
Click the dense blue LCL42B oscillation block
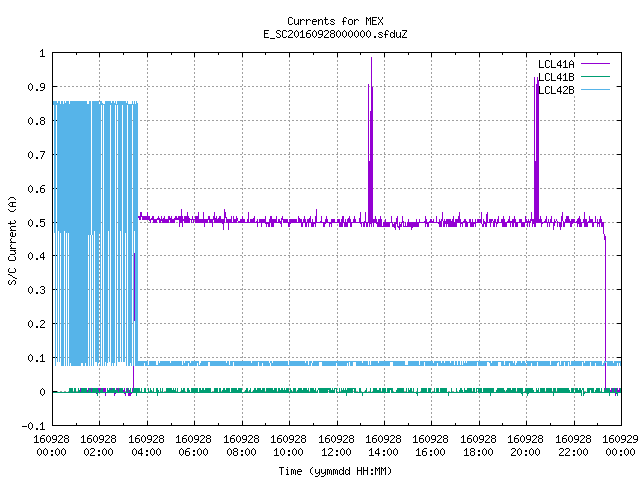tap(95, 233)
